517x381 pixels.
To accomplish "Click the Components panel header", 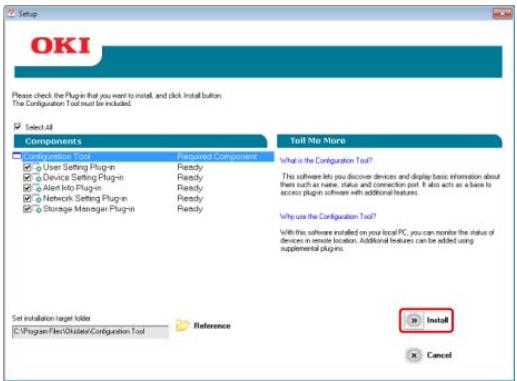I will [x=140, y=141].
